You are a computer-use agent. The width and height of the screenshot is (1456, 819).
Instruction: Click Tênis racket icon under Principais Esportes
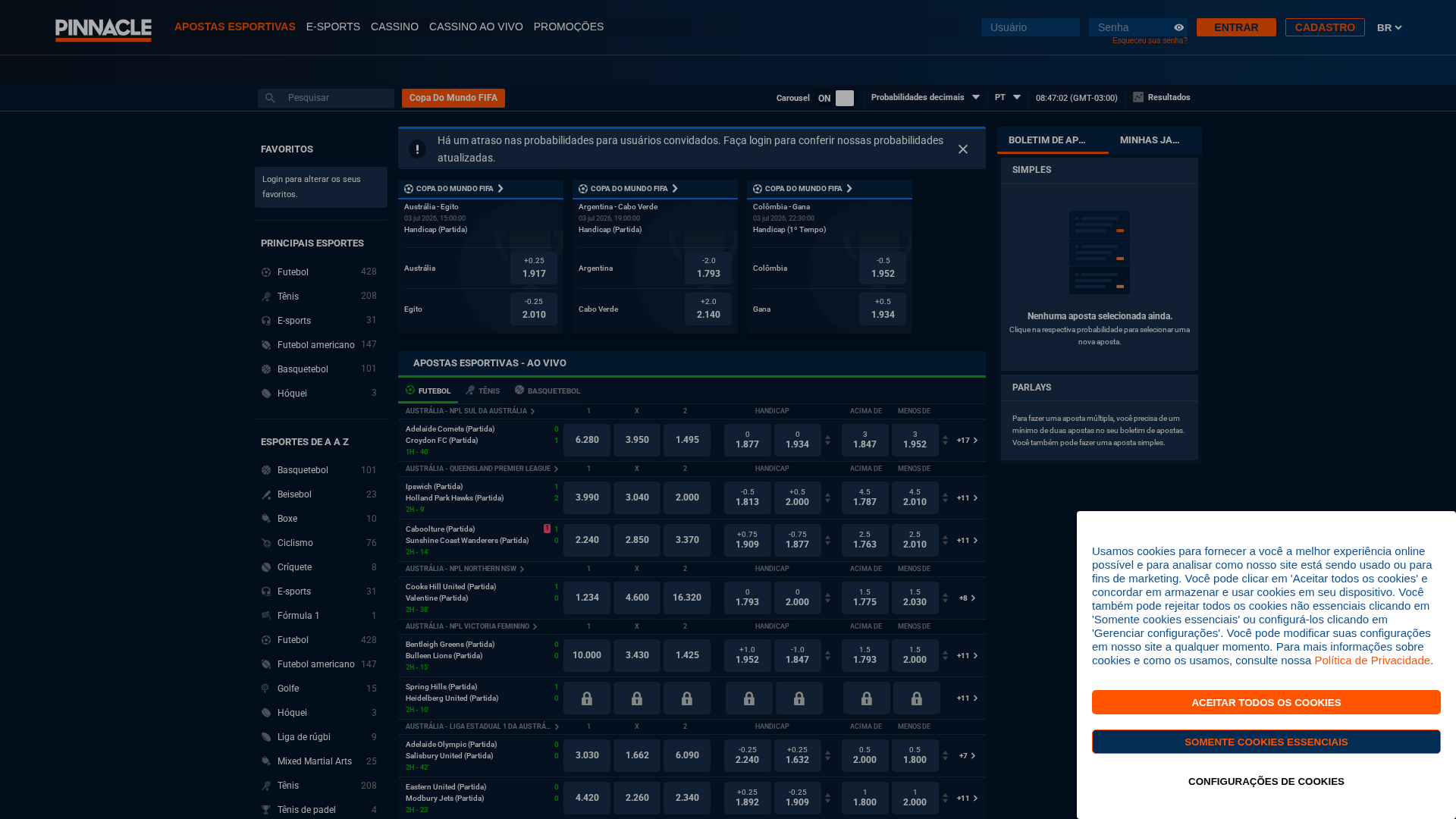[266, 297]
